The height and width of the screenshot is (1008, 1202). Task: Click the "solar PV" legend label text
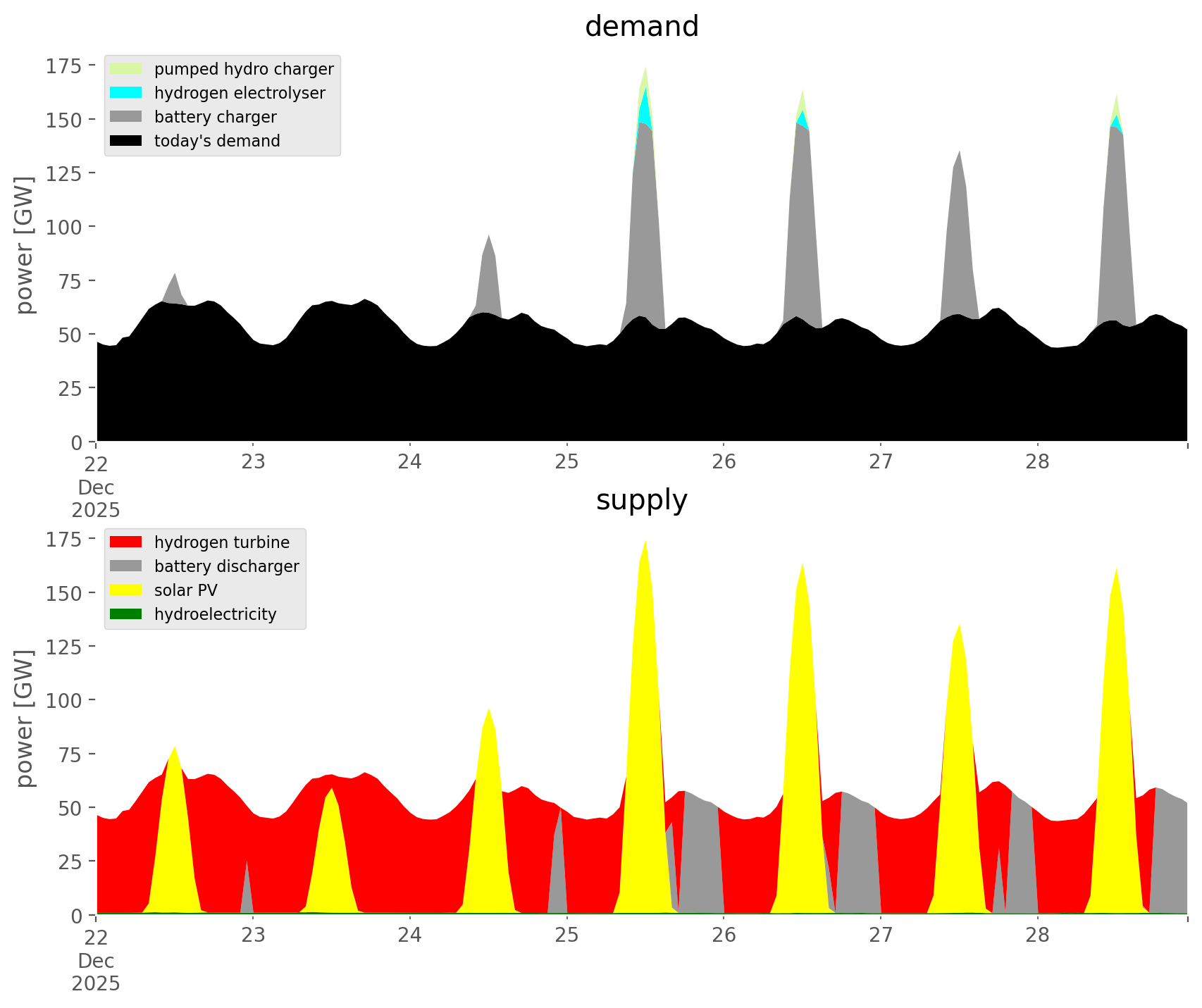coord(185,590)
